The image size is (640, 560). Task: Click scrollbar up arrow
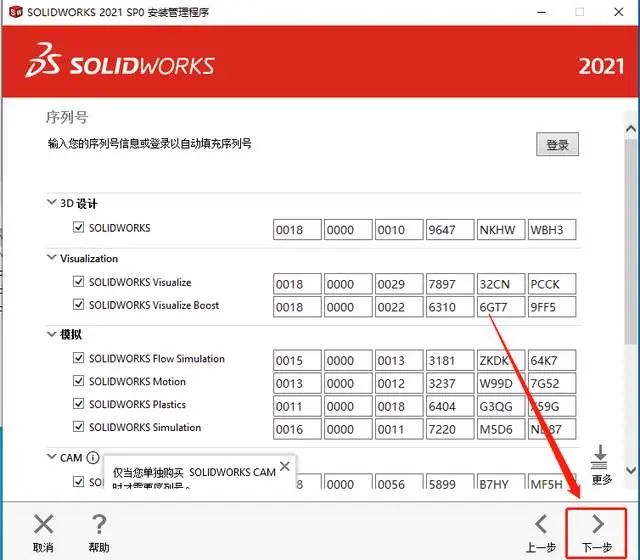[x=631, y=129]
